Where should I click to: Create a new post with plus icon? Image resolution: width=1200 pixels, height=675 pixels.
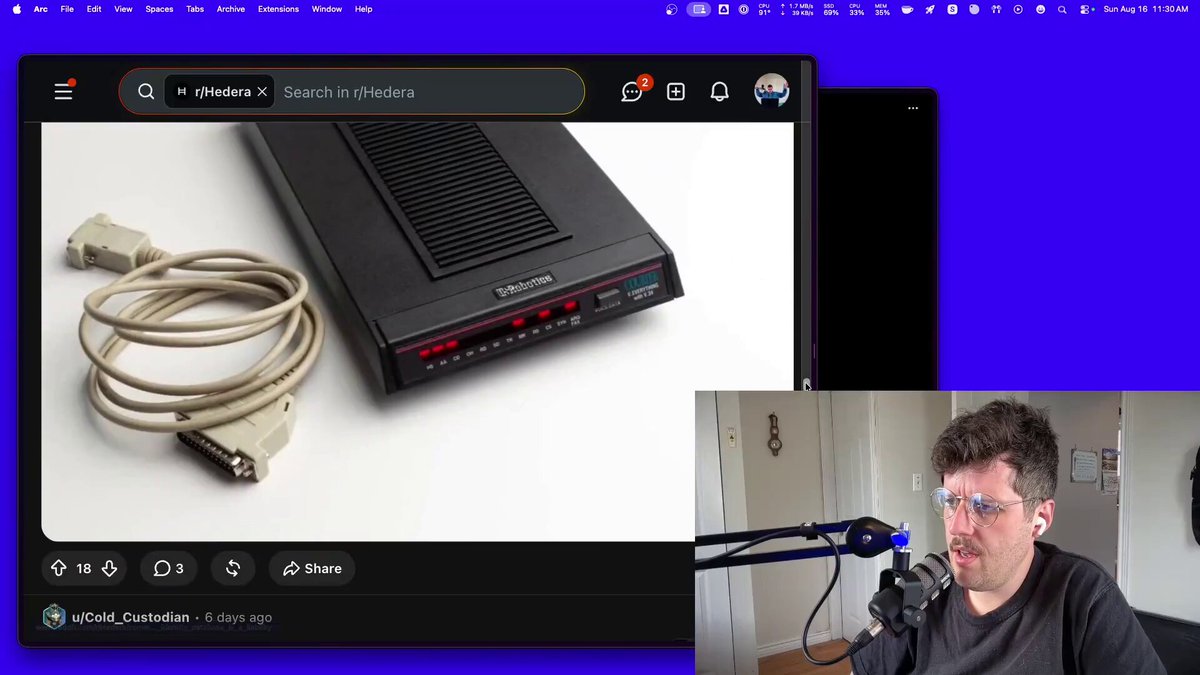[676, 92]
